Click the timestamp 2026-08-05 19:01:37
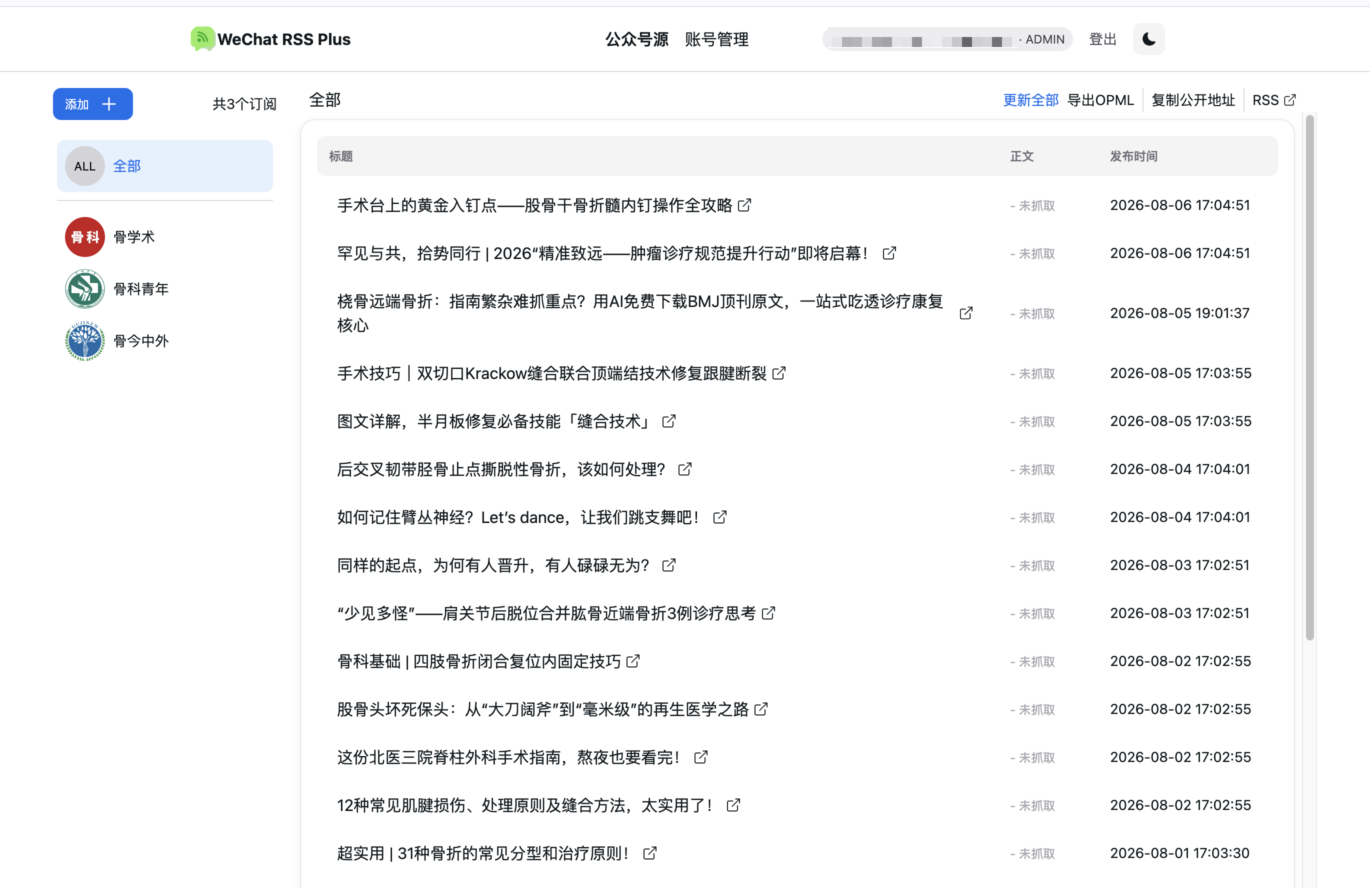 (x=1179, y=313)
